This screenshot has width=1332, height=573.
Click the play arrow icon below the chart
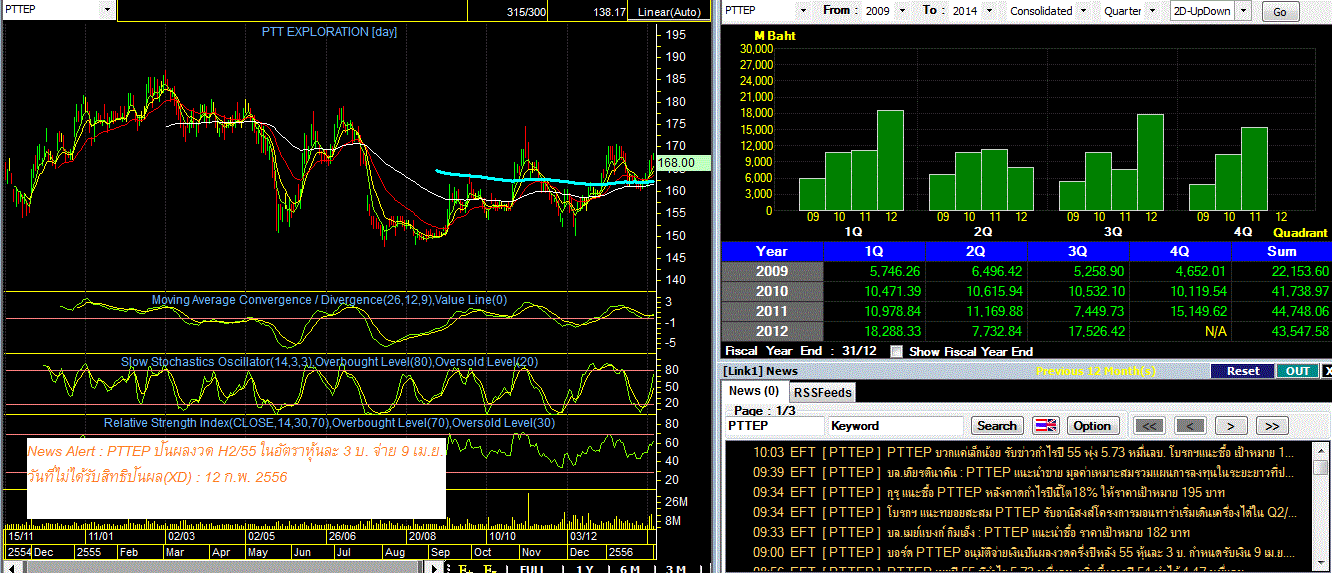(x=433, y=568)
